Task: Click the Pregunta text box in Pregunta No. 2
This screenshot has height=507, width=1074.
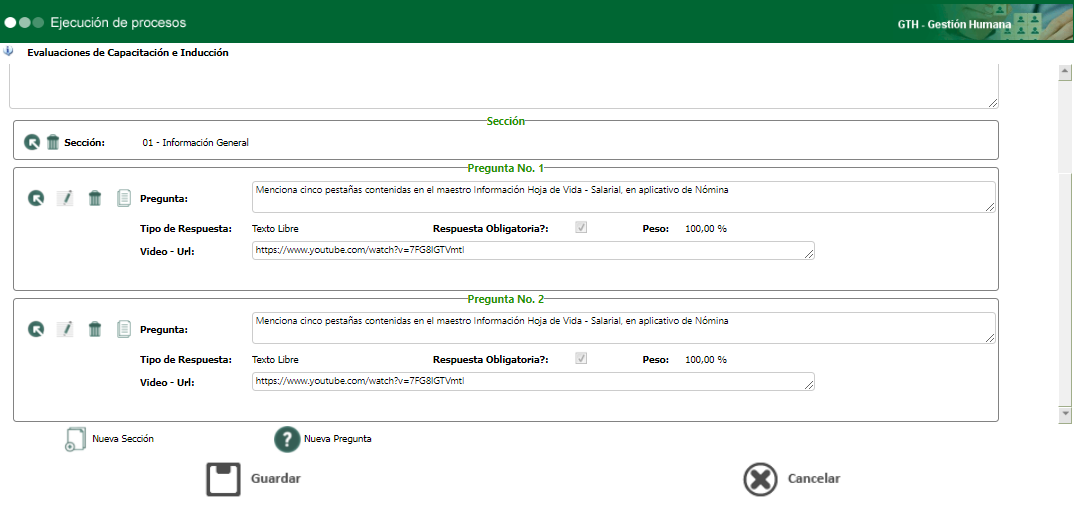Action: [x=624, y=328]
